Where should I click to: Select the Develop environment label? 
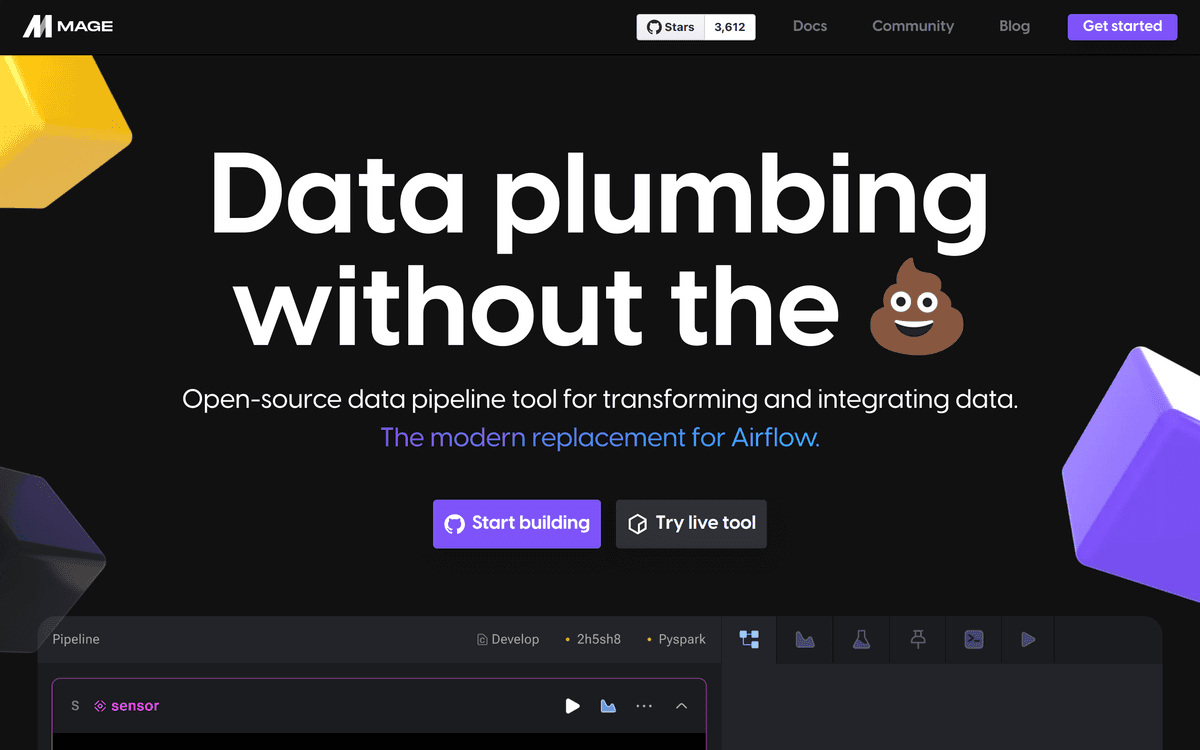point(508,639)
